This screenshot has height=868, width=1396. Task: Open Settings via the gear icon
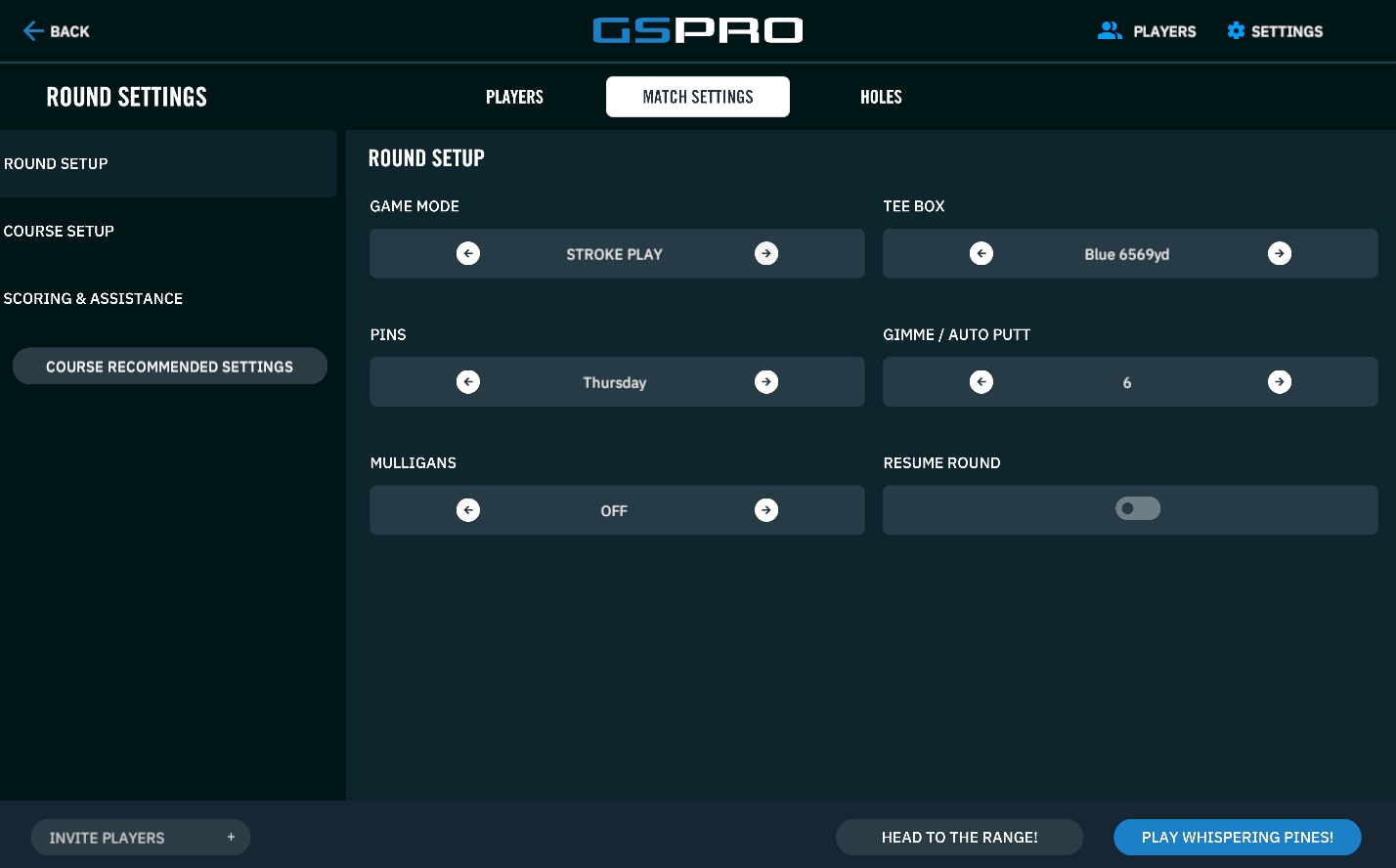(x=1236, y=31)
